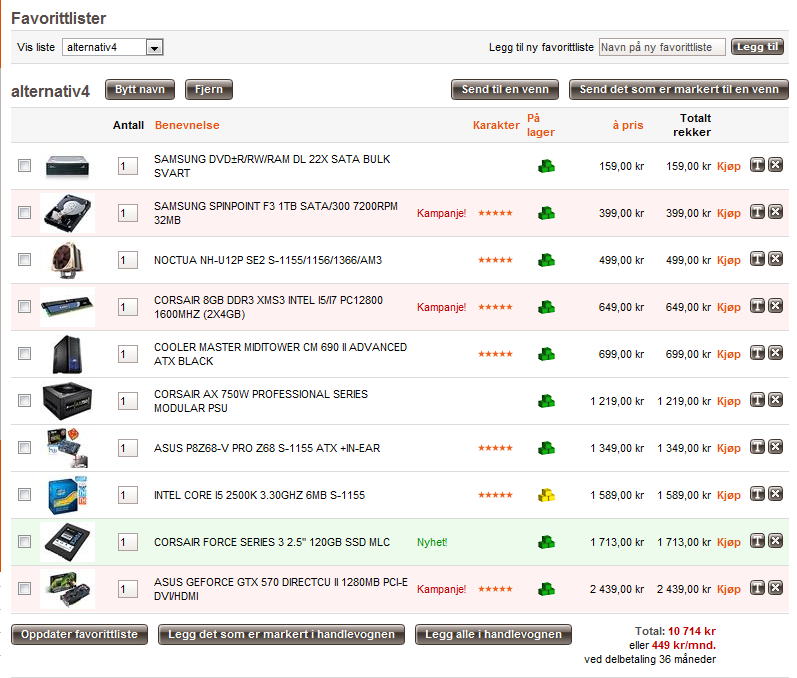Remove Samsung Spinpoint F3 with X icon
The width and height of the screenshot is (797, 678).
[x=775, y=212]
